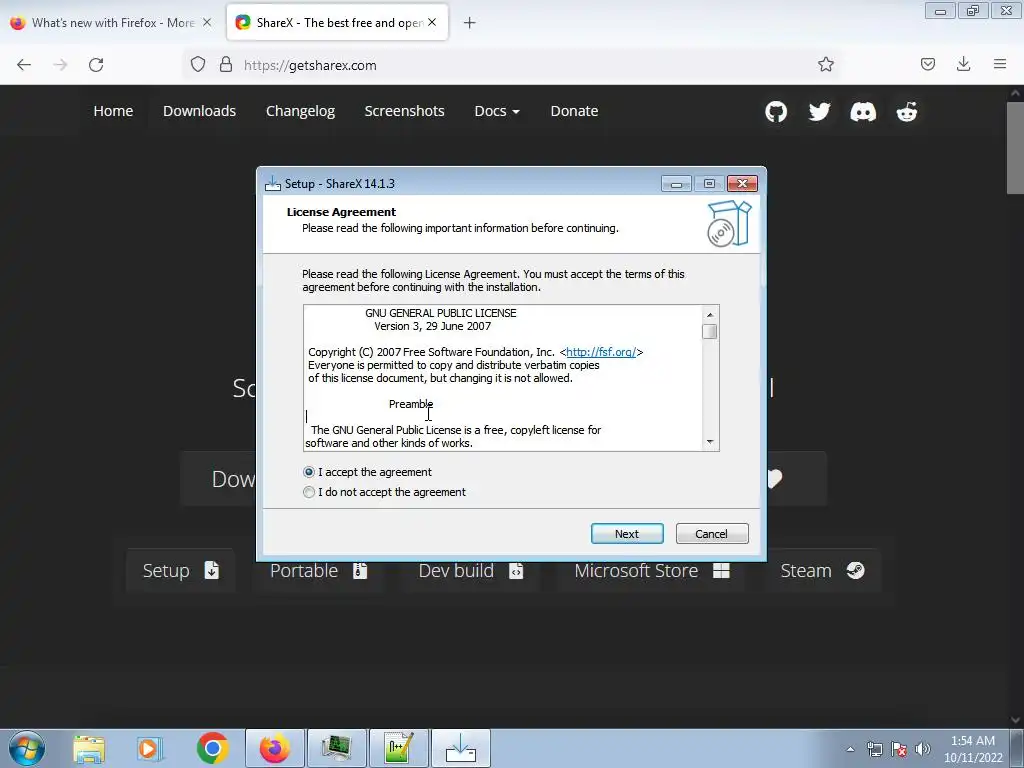The width and height of the screenshot is (1024, 768).
Task: Click the Microsoft Store button
Action: pyautogui.click(x=651, y=571)
